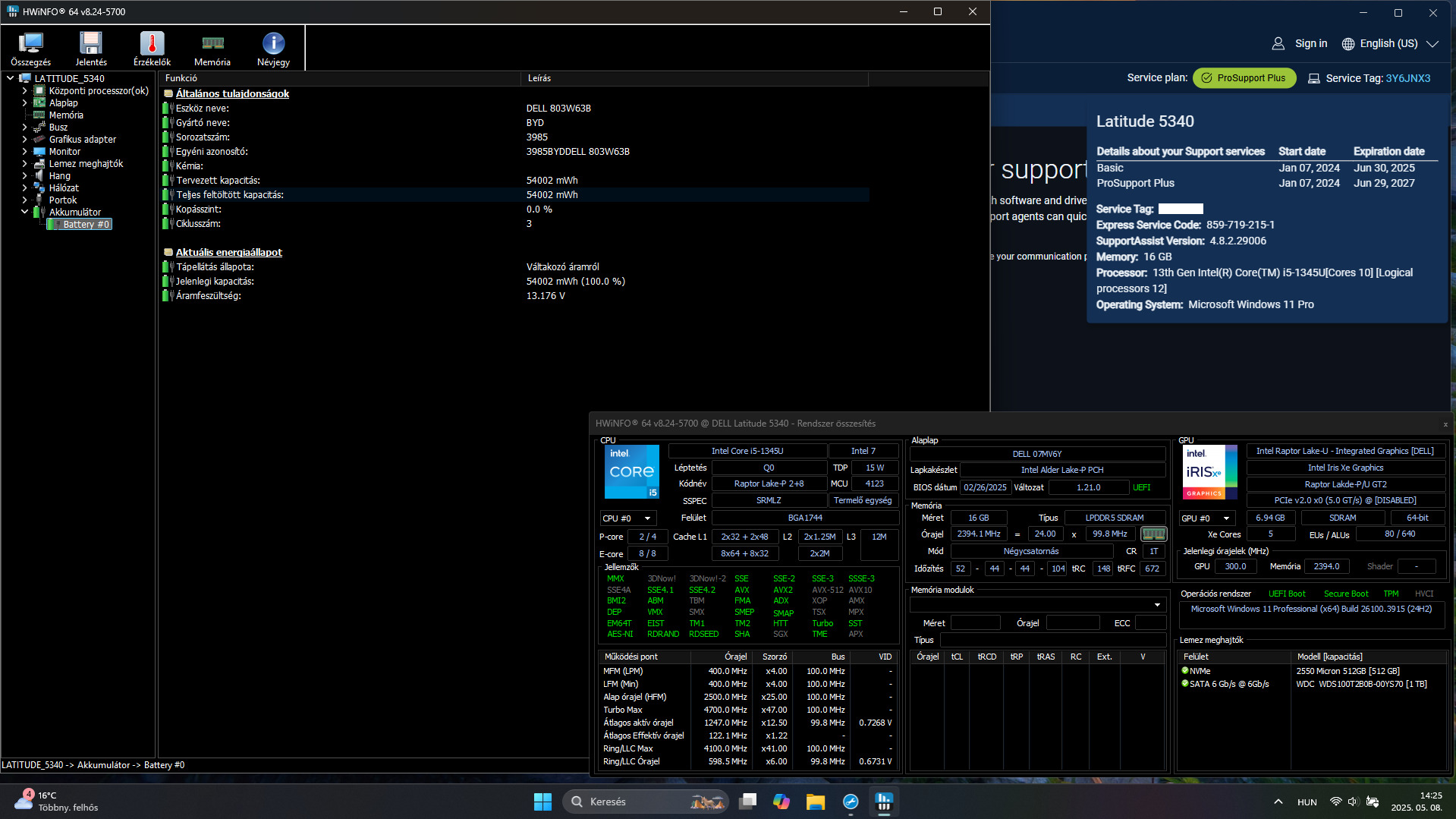Viewport: 1456px width, 819px height.
Task: Select the Hang tree item
Action: [x=60, y=175]
